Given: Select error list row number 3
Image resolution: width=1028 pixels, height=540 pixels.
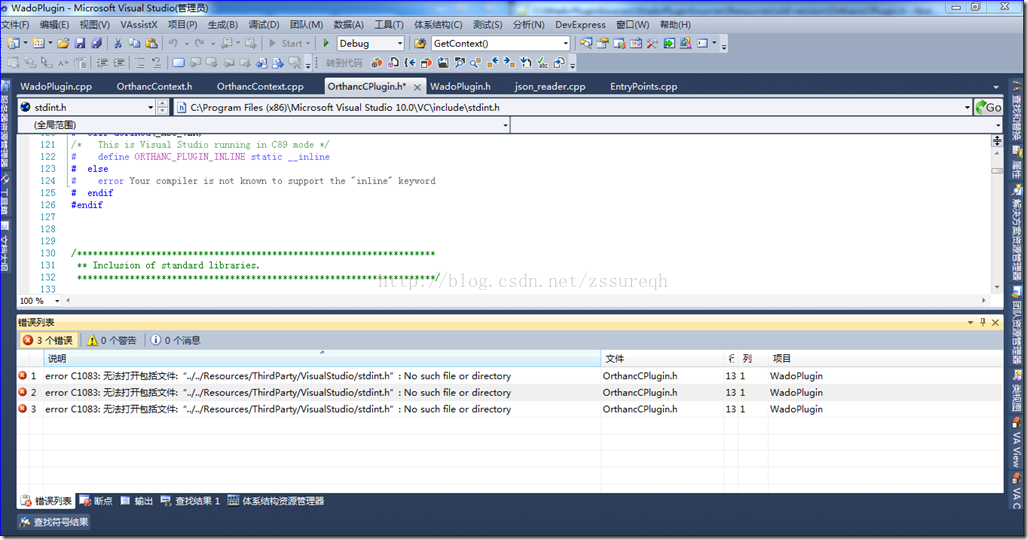Looking at the screenshot, I should point(510,409).
